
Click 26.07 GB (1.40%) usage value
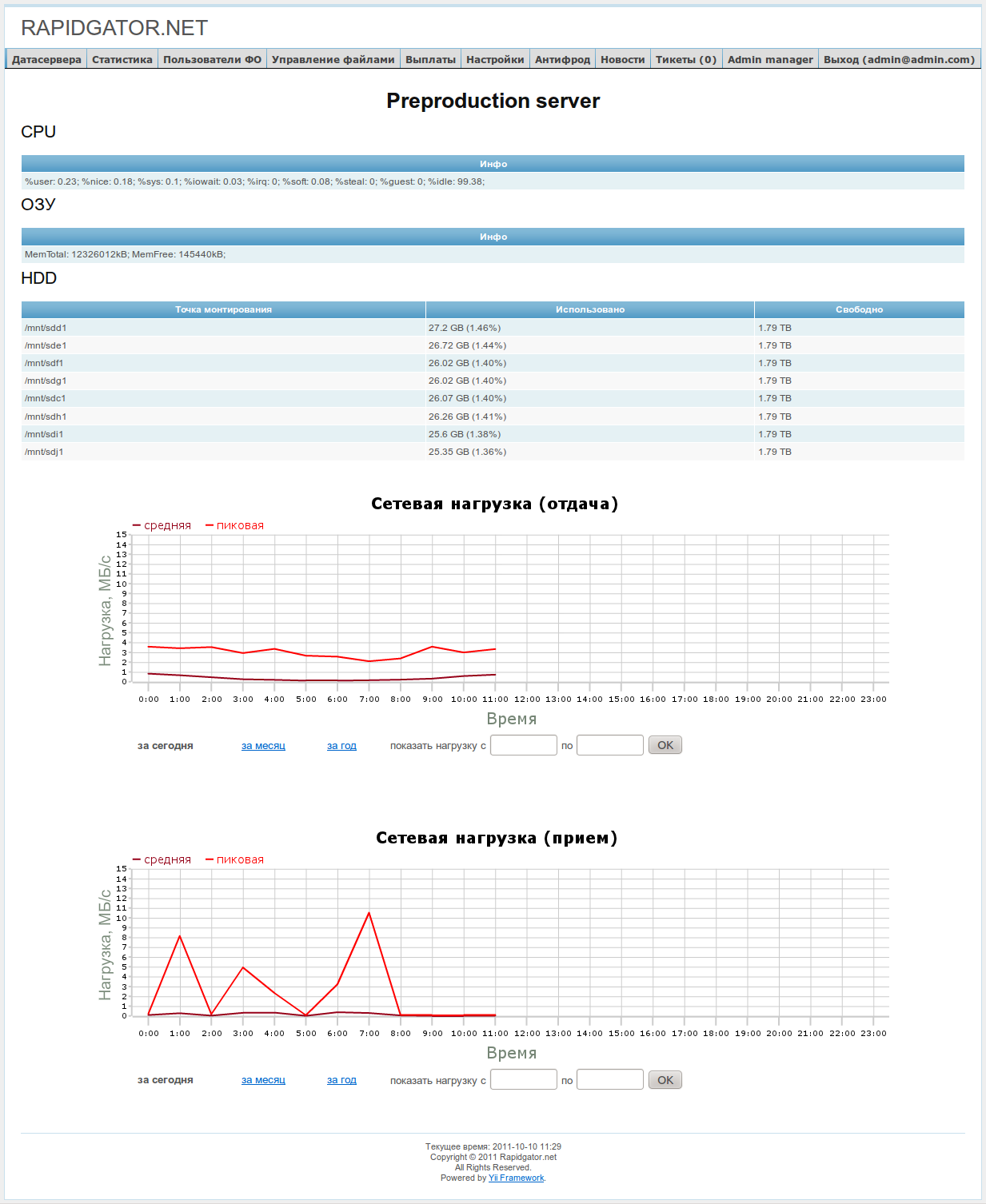pyautogui.click(x=467, y=398)
